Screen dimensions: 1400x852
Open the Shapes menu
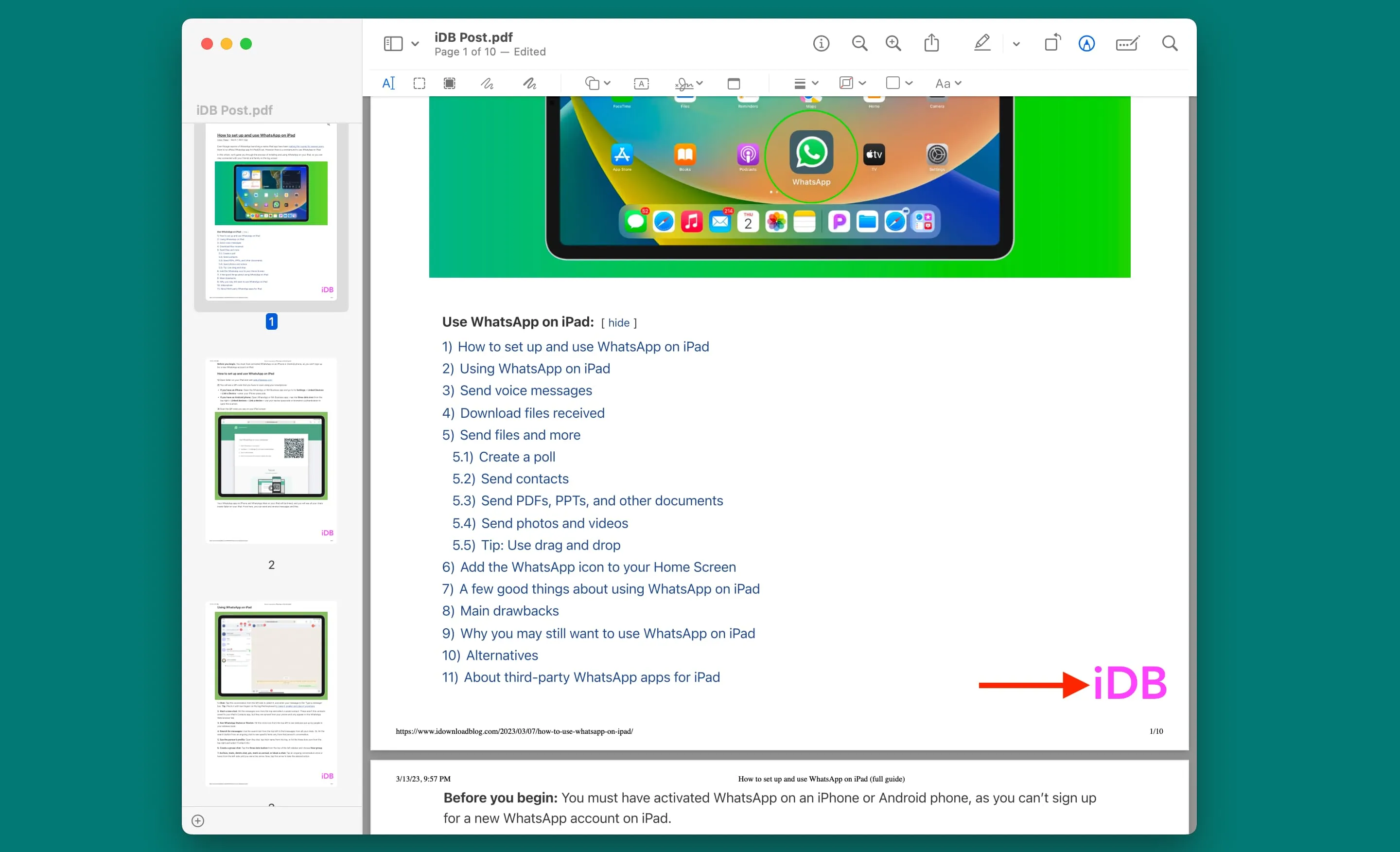click(597, 84)
